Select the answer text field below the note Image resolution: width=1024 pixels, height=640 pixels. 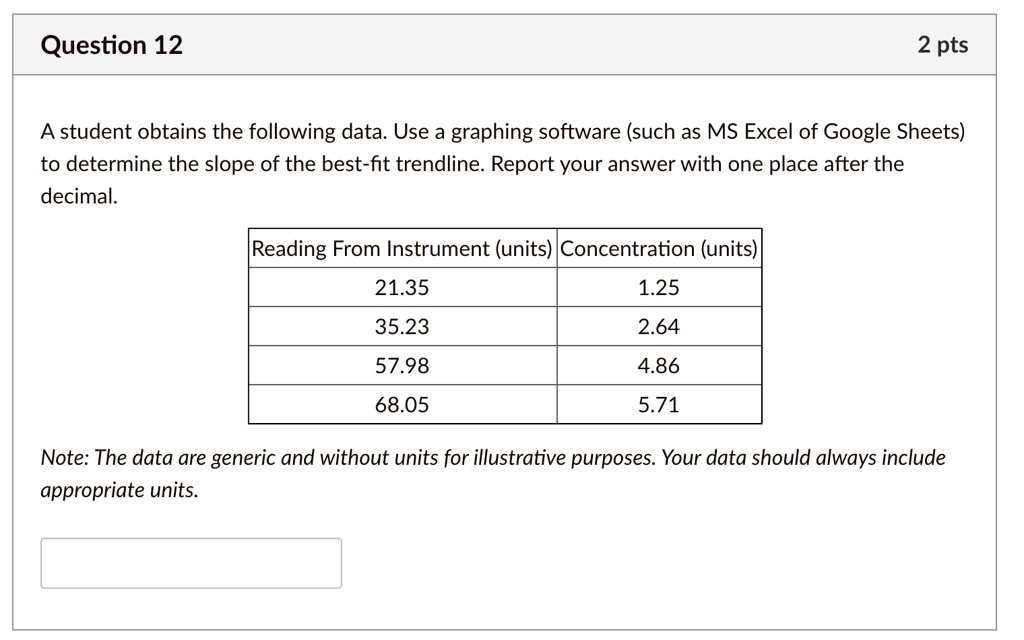pos(190,562)
